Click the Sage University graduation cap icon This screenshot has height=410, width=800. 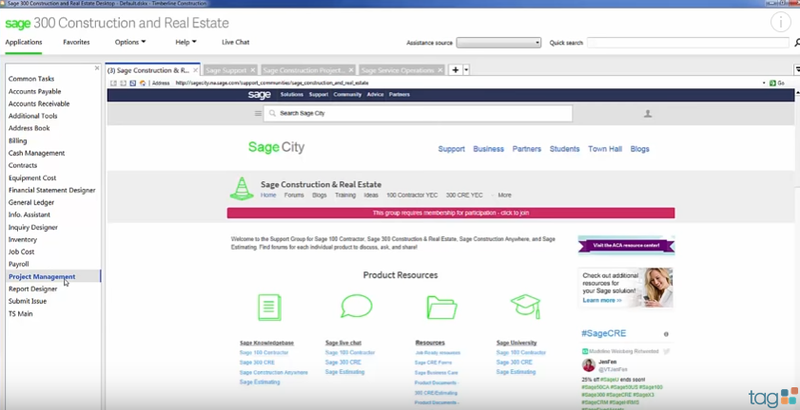[x=526, y=306]
